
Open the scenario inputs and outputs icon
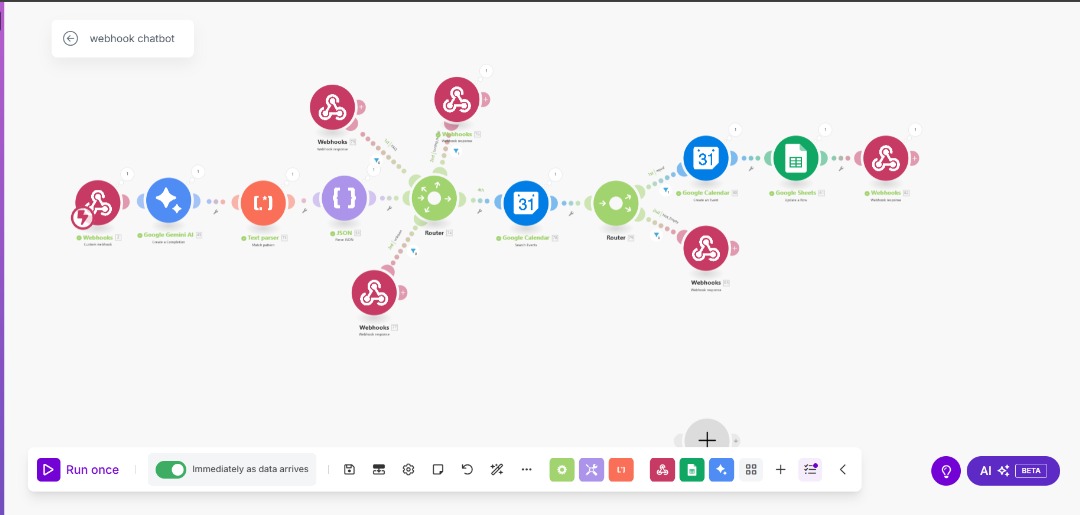pyautogui.click(x=378, y=470)
